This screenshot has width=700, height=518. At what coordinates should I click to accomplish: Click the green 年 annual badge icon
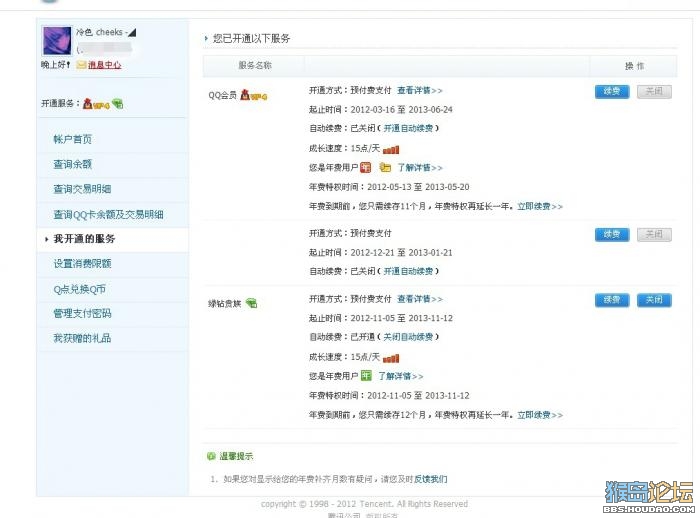pyautogui.click(x=366, y=376)
